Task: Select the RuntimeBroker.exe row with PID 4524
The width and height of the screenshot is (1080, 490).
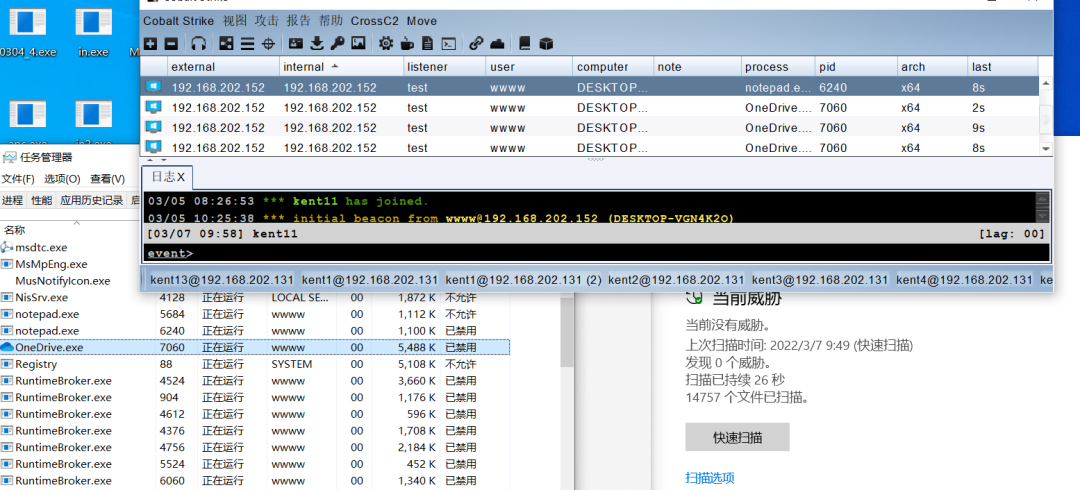Action: click(255, 380)
